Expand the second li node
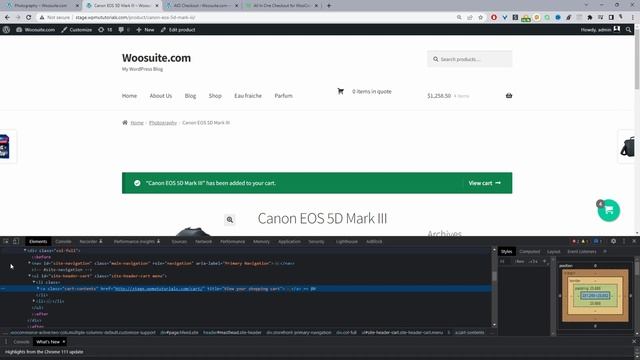Image resolution: width=640 pixels, height=360 pixels. pyautogui.click(x=34, y=301)
